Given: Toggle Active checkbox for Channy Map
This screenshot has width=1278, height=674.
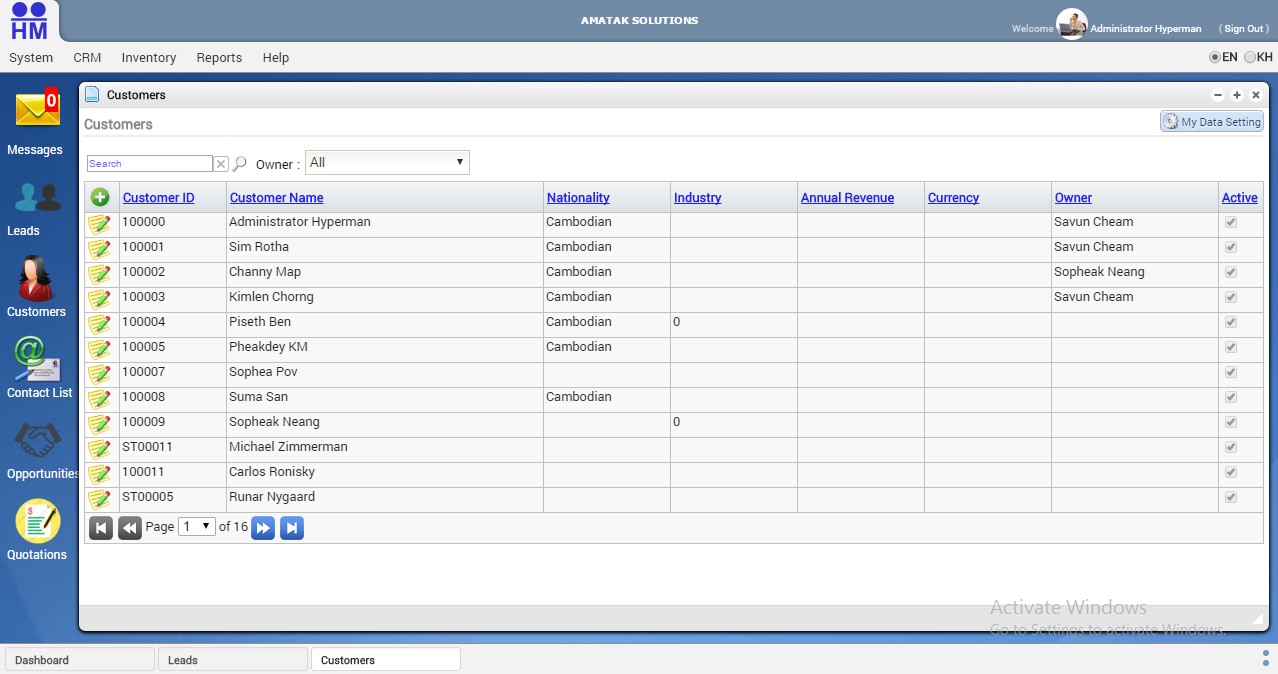Looking at the screenshot, I should pyautogui.click(x=1231, y=272).
